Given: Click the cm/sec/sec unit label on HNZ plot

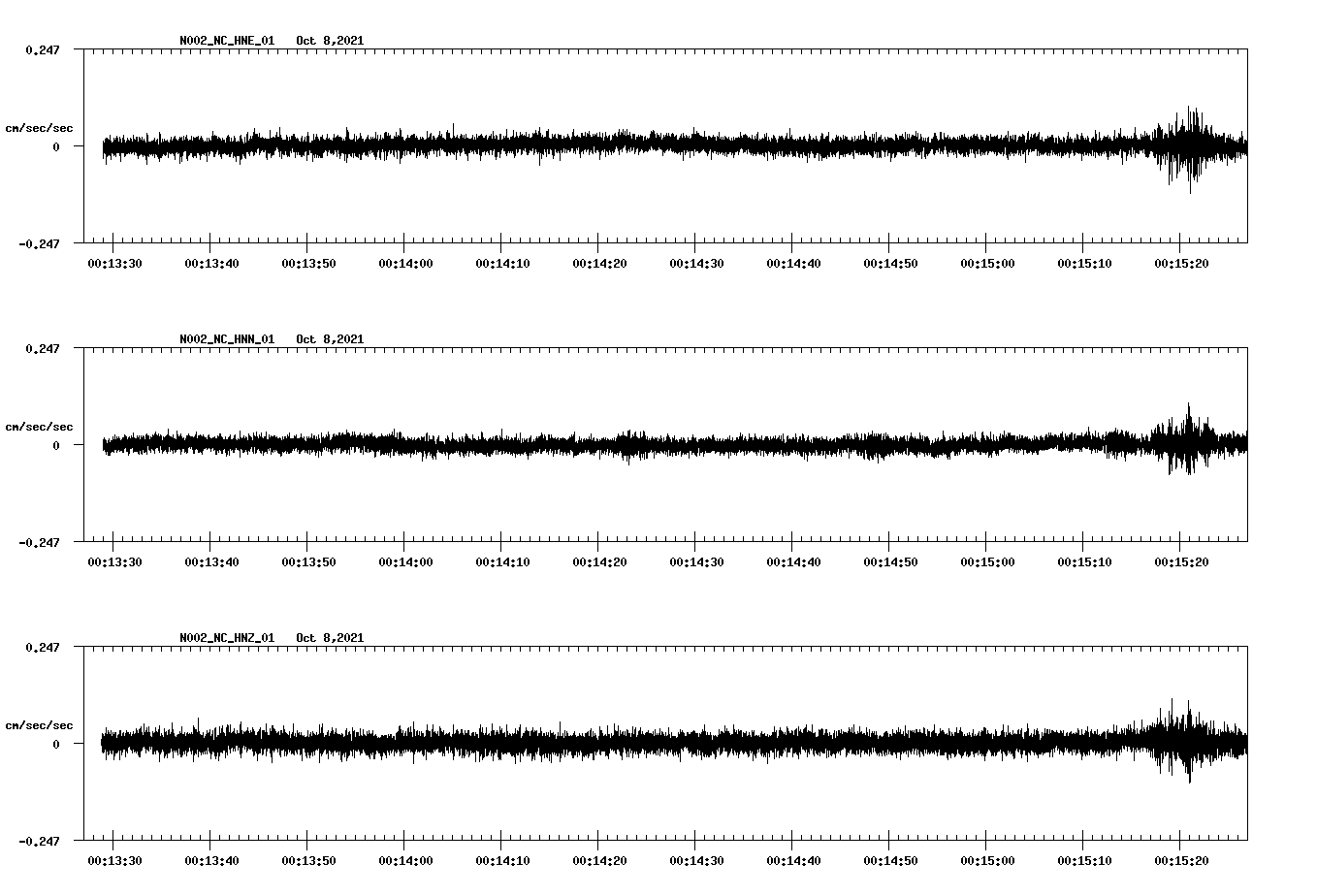Looking at the screenshot, I should [x=39, y=725].
